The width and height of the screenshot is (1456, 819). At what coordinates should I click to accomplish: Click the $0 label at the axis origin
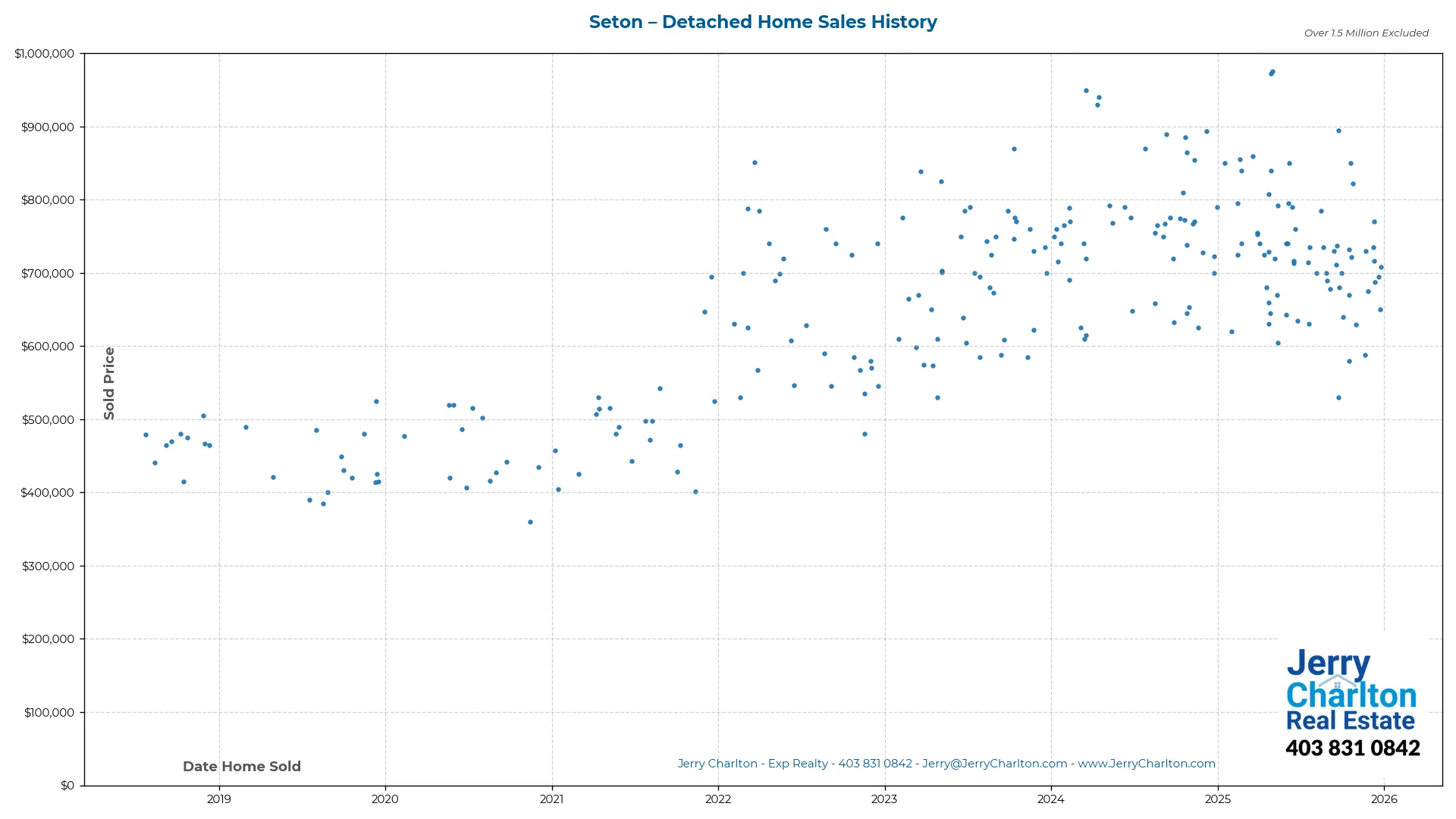[67, 785]
